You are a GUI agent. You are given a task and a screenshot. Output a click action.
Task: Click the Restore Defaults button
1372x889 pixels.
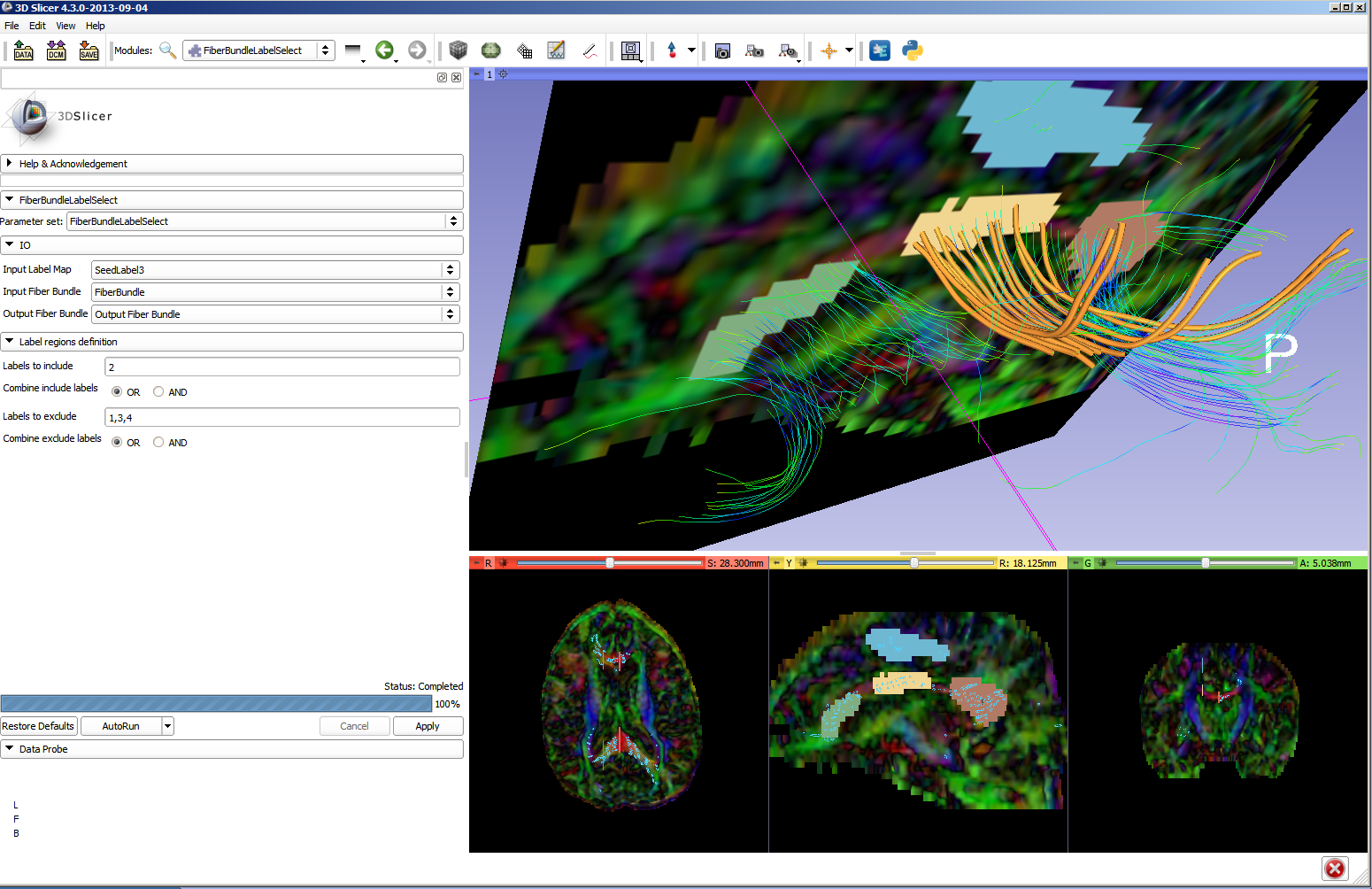pos(39,726)
